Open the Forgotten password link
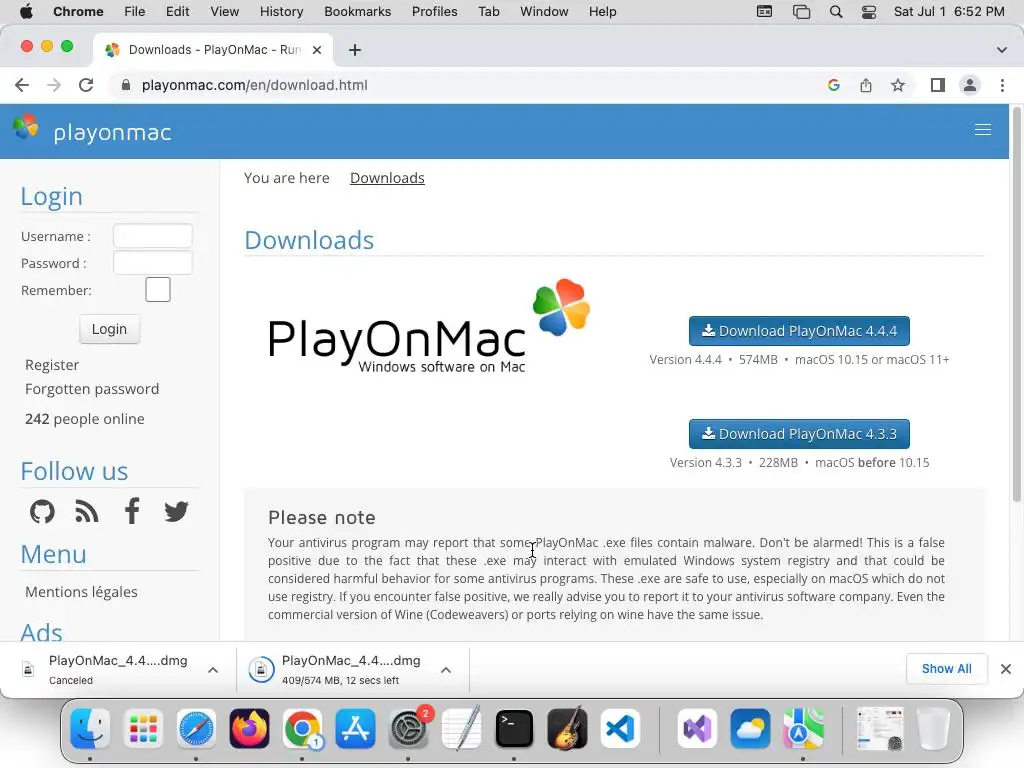Screen dimensions: 1024x768 pos(92,389)
